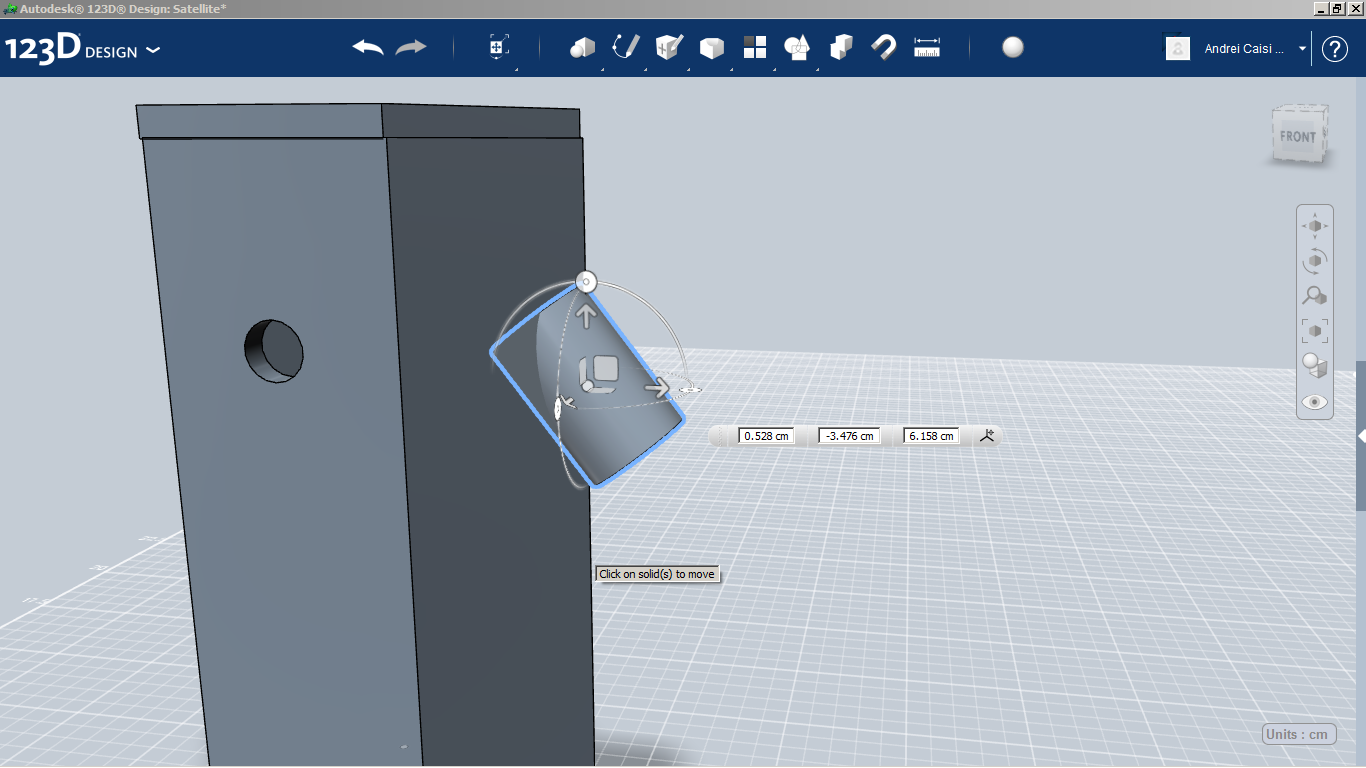Undo the last action
Screen dimensions: 1366x768
(x=368, y=47)
